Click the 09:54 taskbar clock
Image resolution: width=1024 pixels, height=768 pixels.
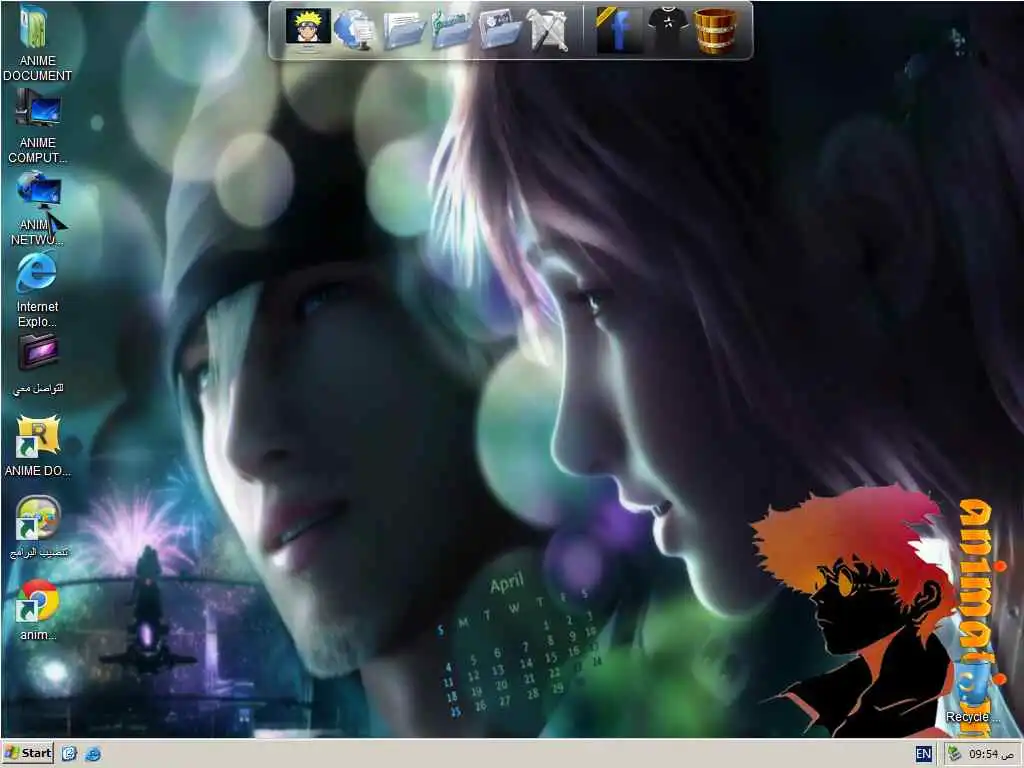pyautogui.click(x=991, y=754)
